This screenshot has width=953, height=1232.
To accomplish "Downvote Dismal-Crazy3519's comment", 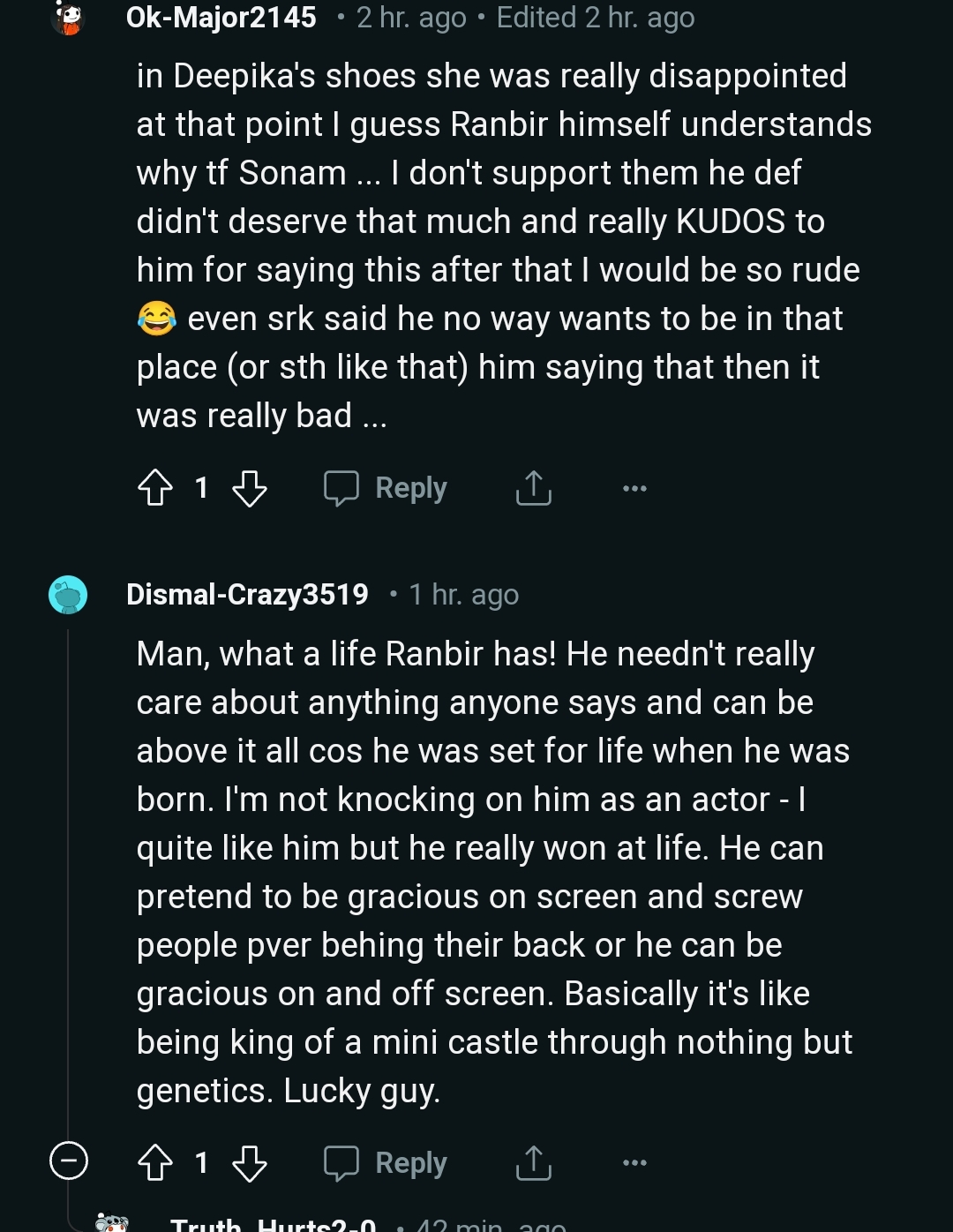I will pos(249,1162).
